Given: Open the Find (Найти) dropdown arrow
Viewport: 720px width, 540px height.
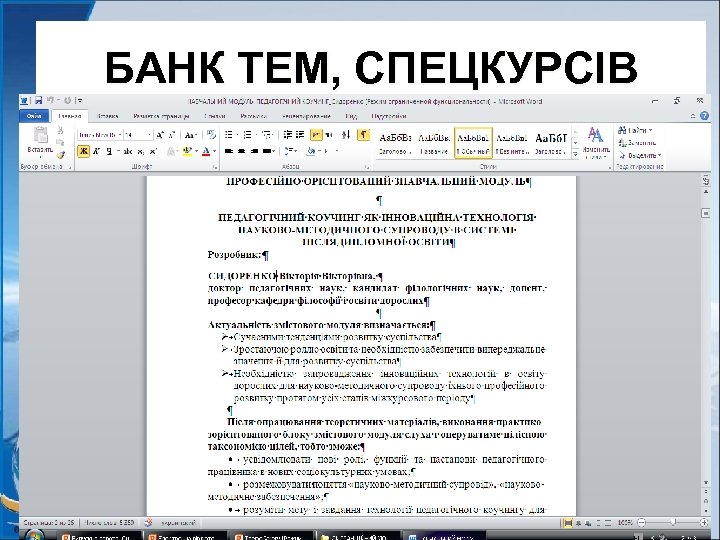Looking at the screenshot, I should tap(651, 130).
